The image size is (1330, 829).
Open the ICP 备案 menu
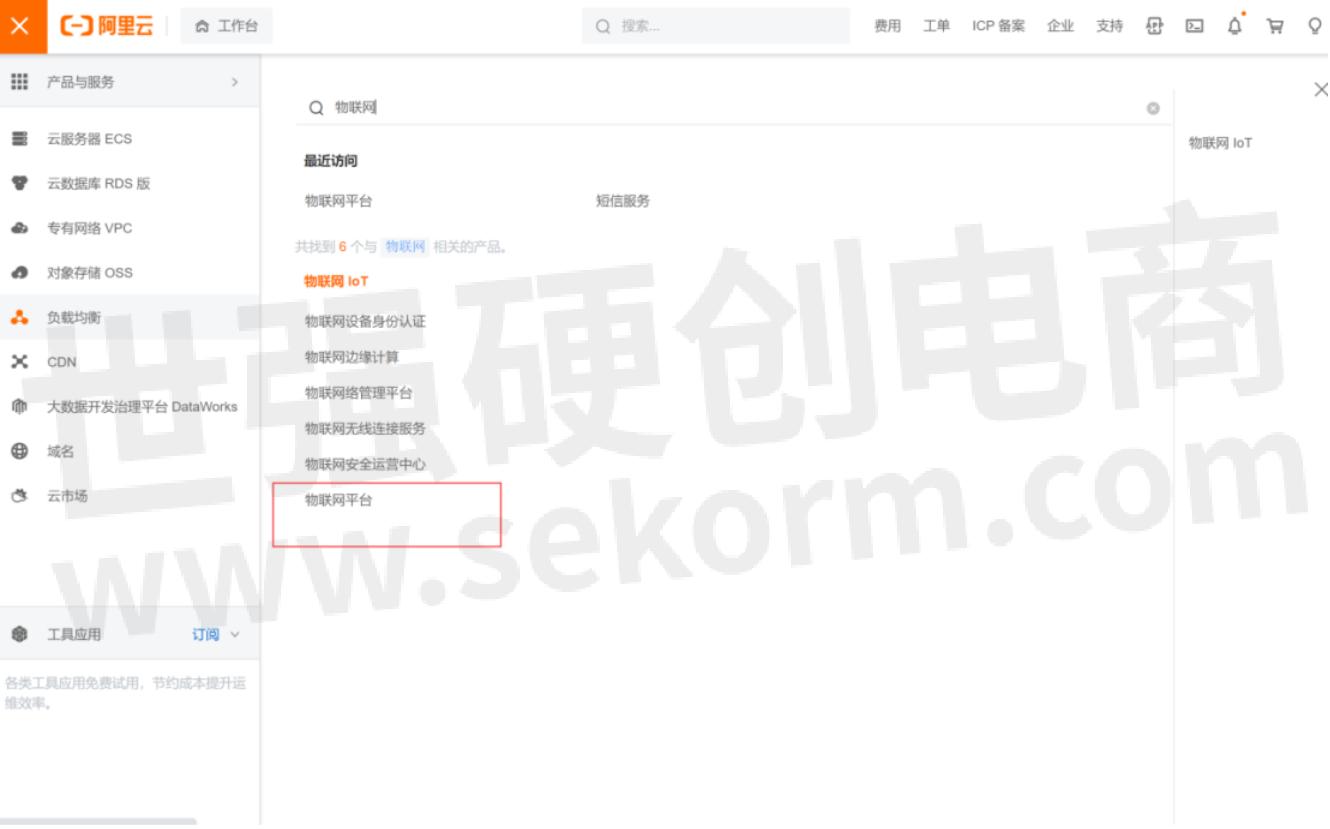1000,25
